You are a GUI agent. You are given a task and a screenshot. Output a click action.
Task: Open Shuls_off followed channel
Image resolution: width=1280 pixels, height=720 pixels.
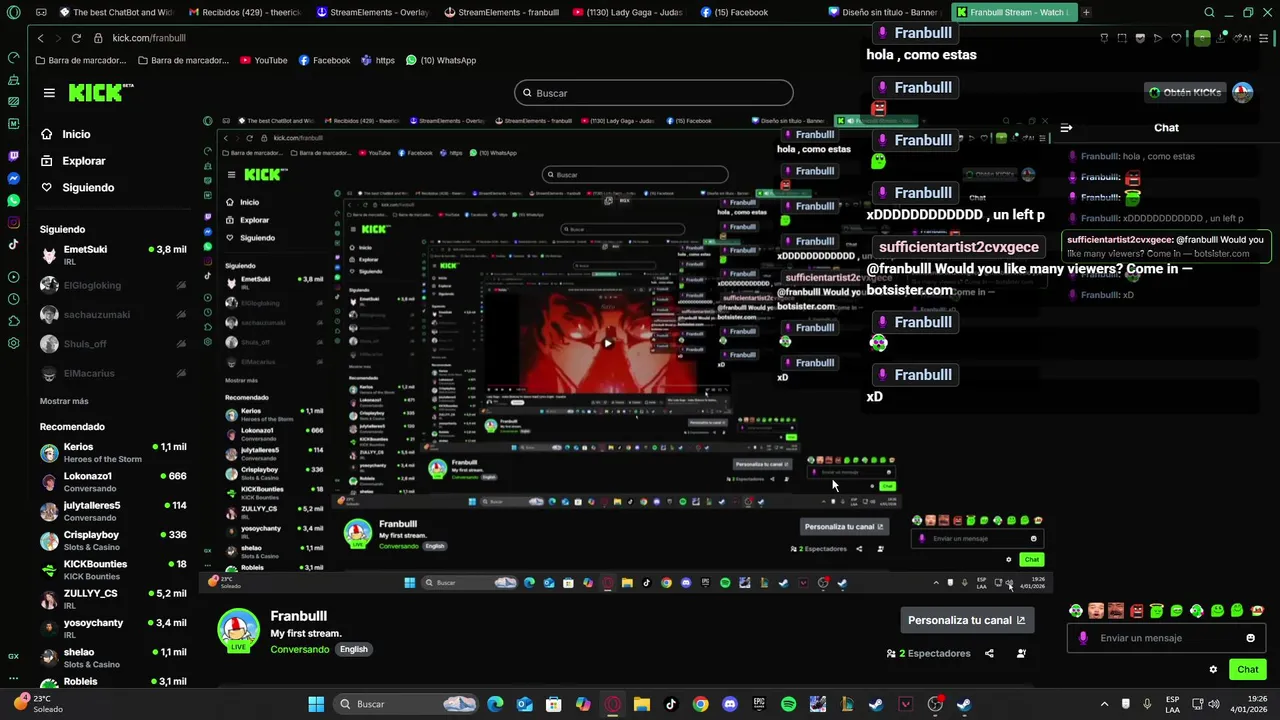pyautogui.click(x=113, y=344)
